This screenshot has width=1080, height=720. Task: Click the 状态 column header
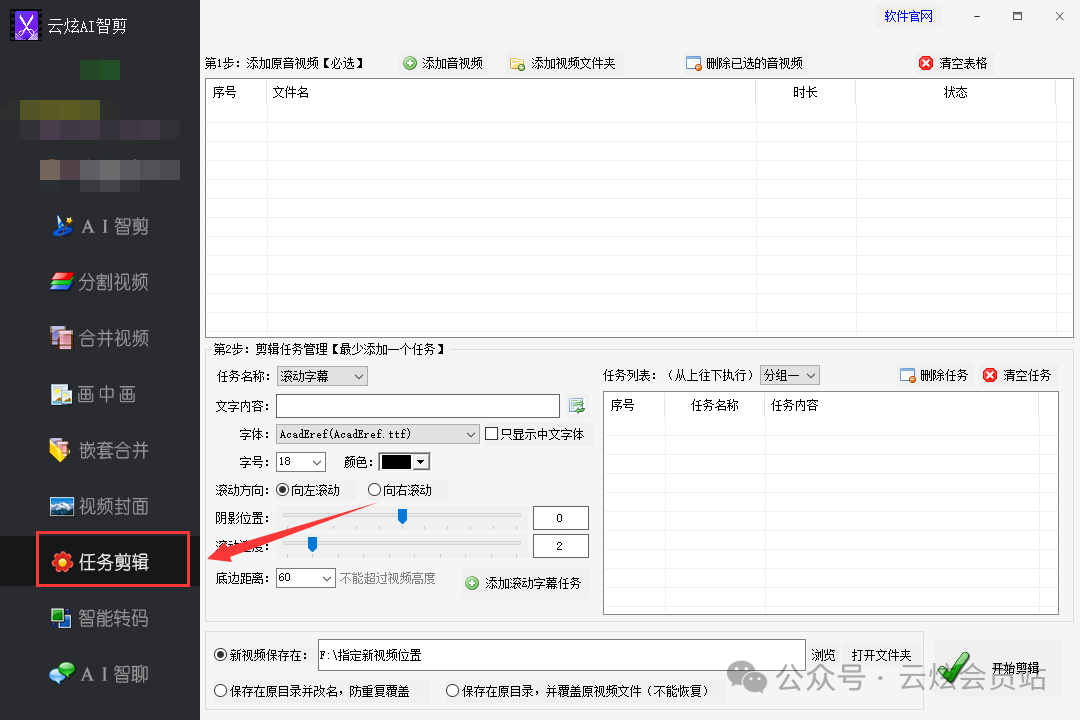pyautogui.click(x=956, y=92)
